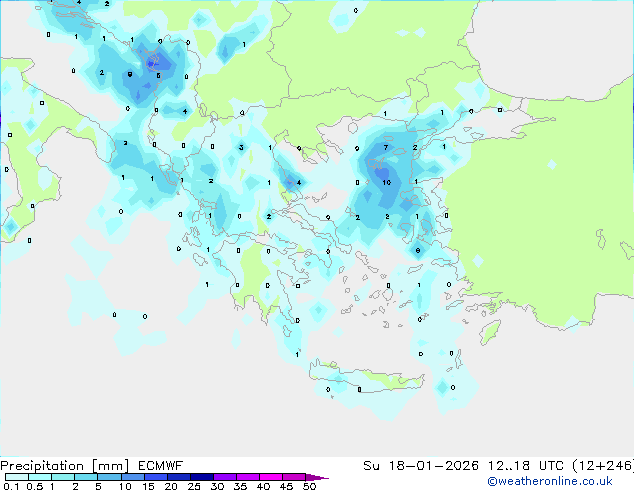Pick the purple swatch between 35 and 40
Image resolution: width=634 pixels, height=490 pixels.
(x=248, y=477)
